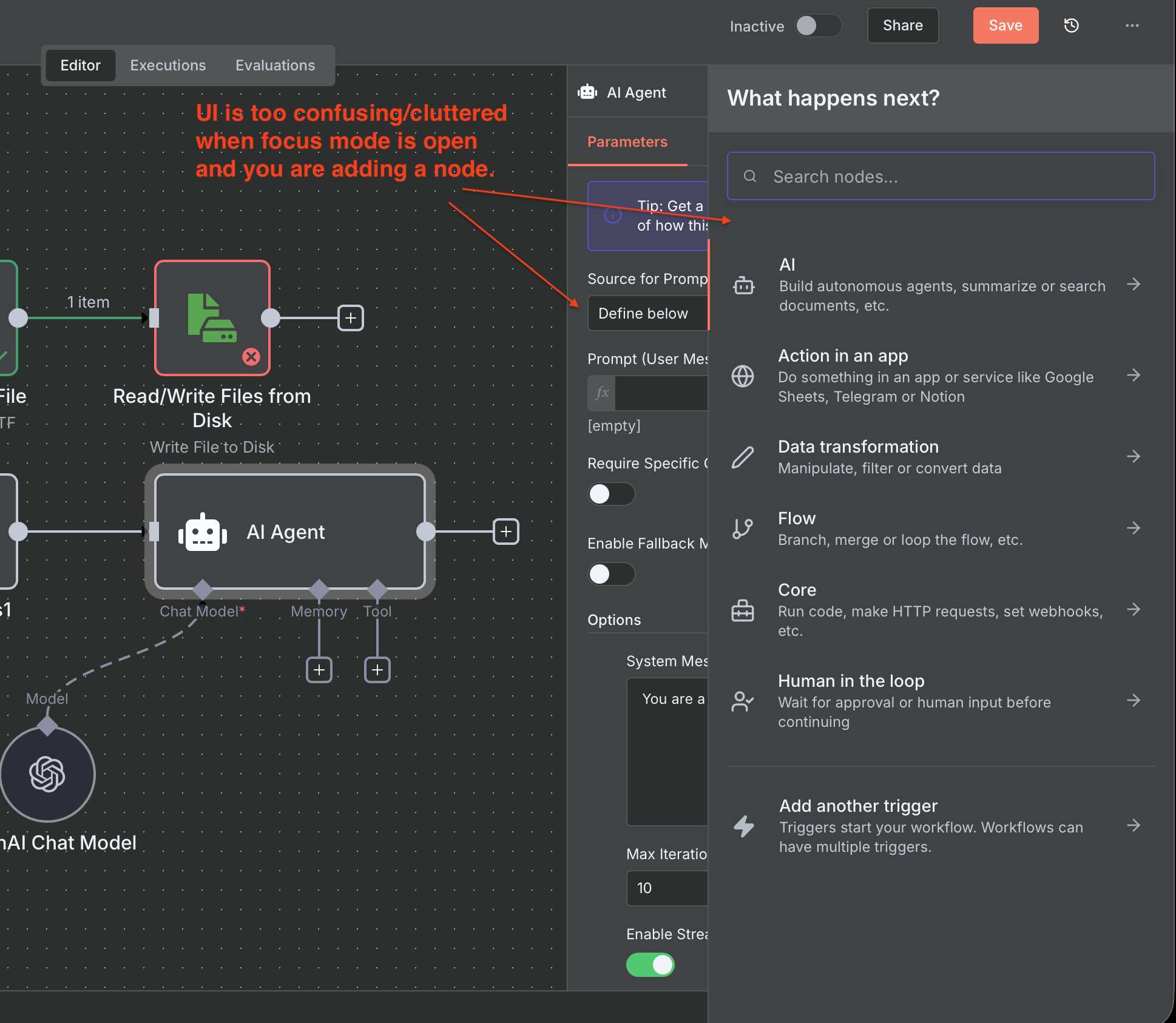Click plus after Read/Write Files node

(x=351, y=318)
